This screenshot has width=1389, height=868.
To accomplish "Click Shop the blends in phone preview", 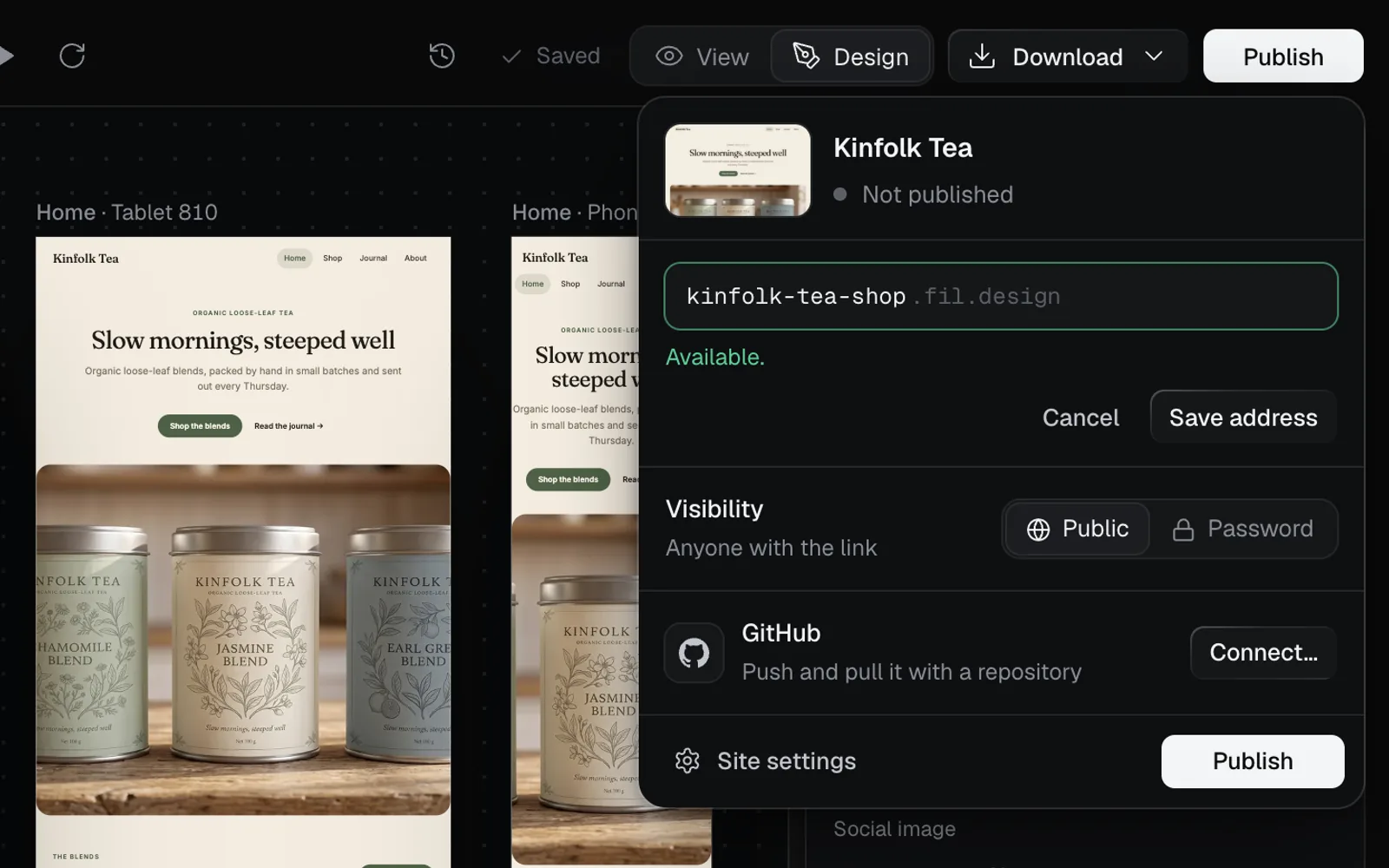I will pos(568,479).
